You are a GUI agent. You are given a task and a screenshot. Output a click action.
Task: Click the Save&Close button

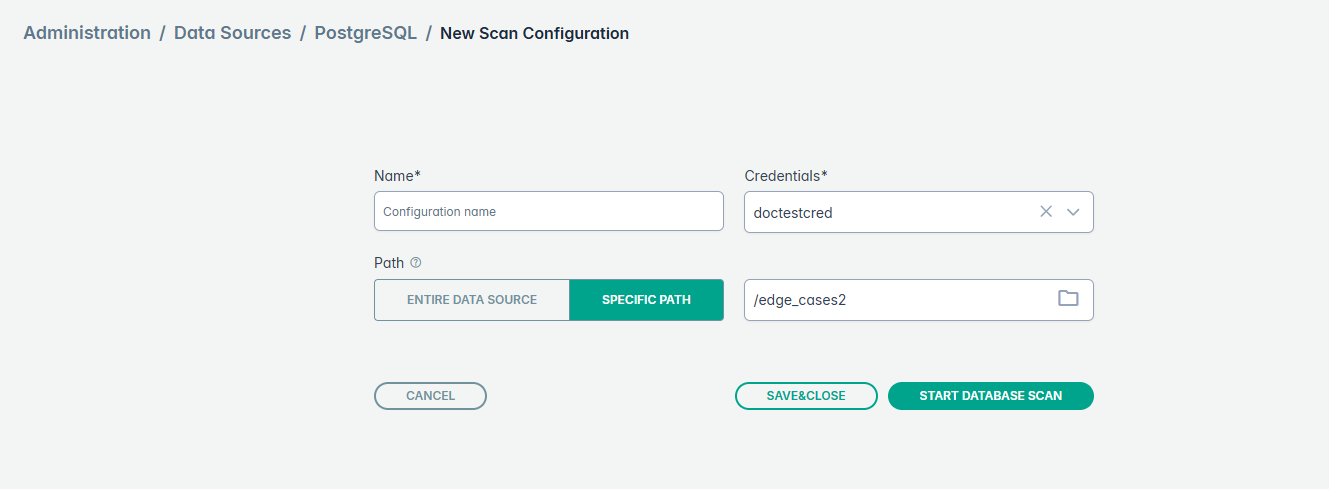pos(806,396)
